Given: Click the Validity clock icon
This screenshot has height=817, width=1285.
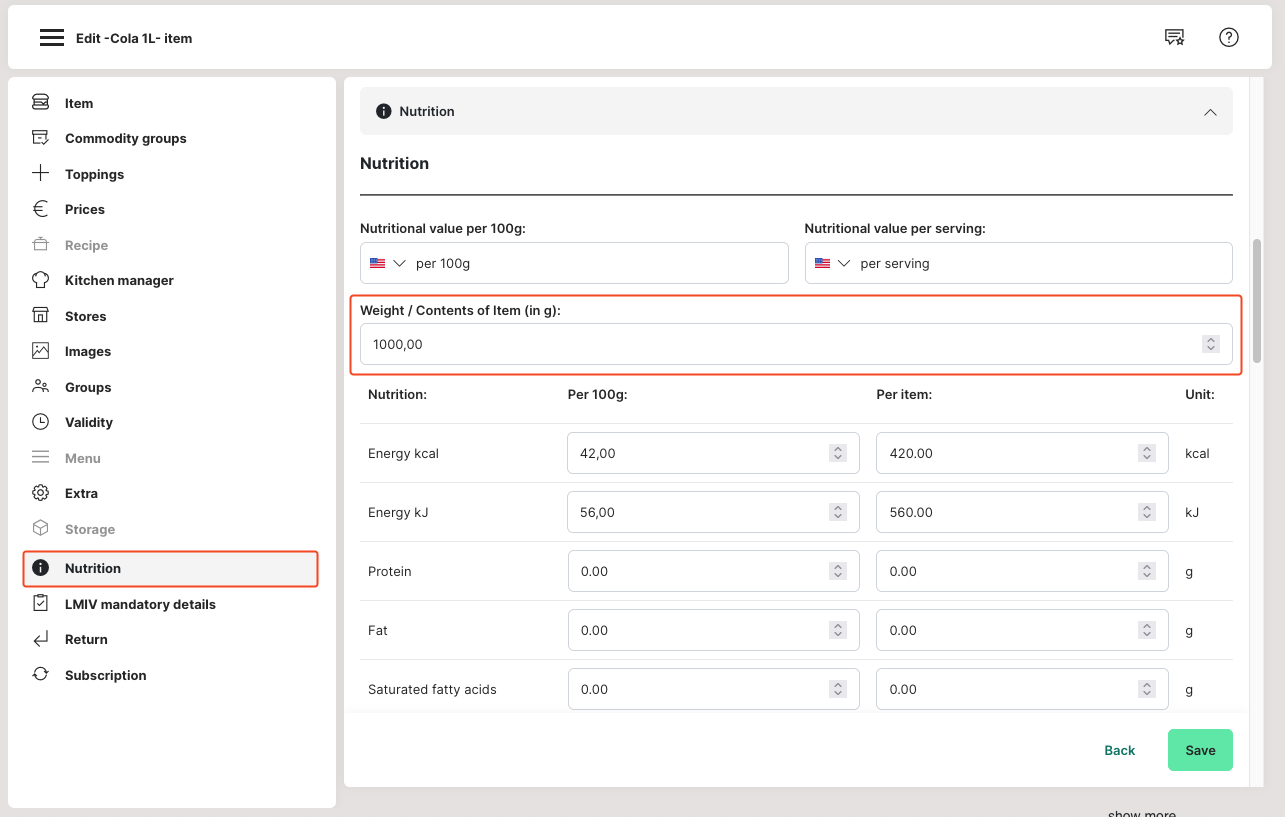Looking at the screenshot, I should (40, 422).
